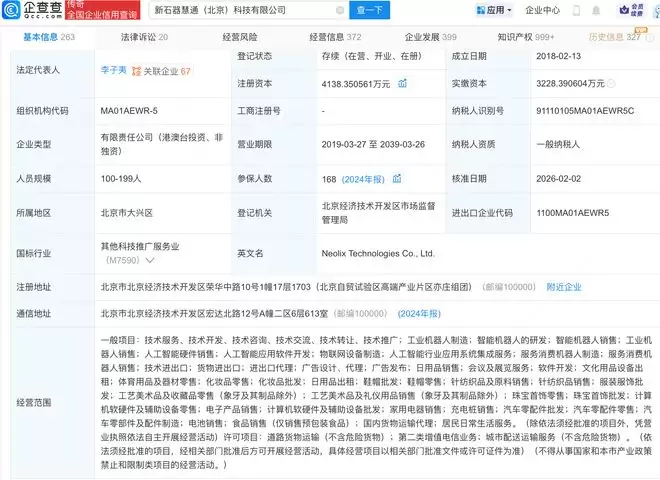Click the 关联企业 network icon

[x=143, y=71]
